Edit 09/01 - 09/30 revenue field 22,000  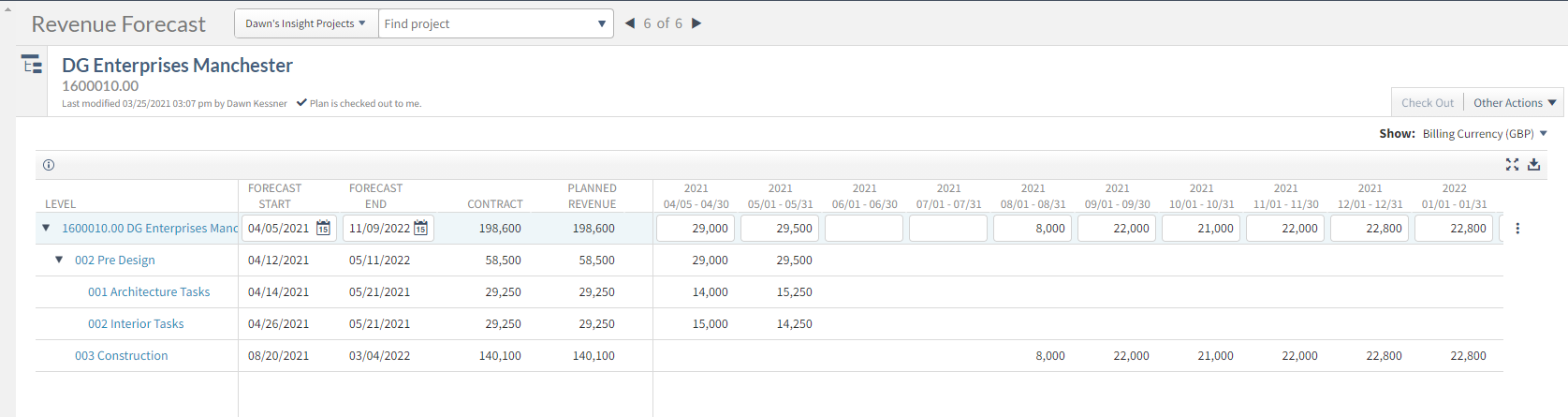(1117, 229)
